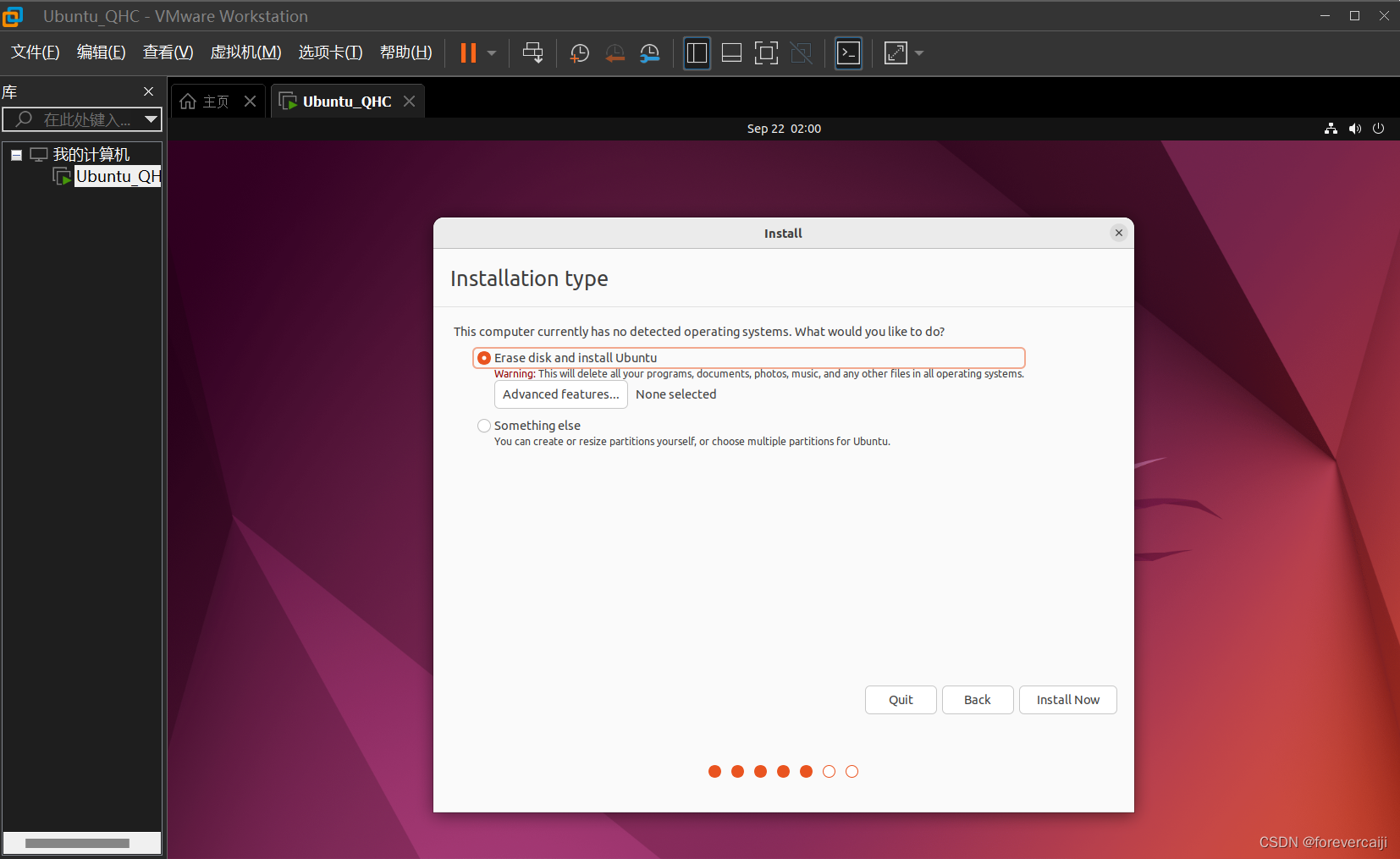This screenshot has height=859, width=1400.
Task: Click the Ubuntu clock Sep 22 02:00
Action: coord(784,129)
